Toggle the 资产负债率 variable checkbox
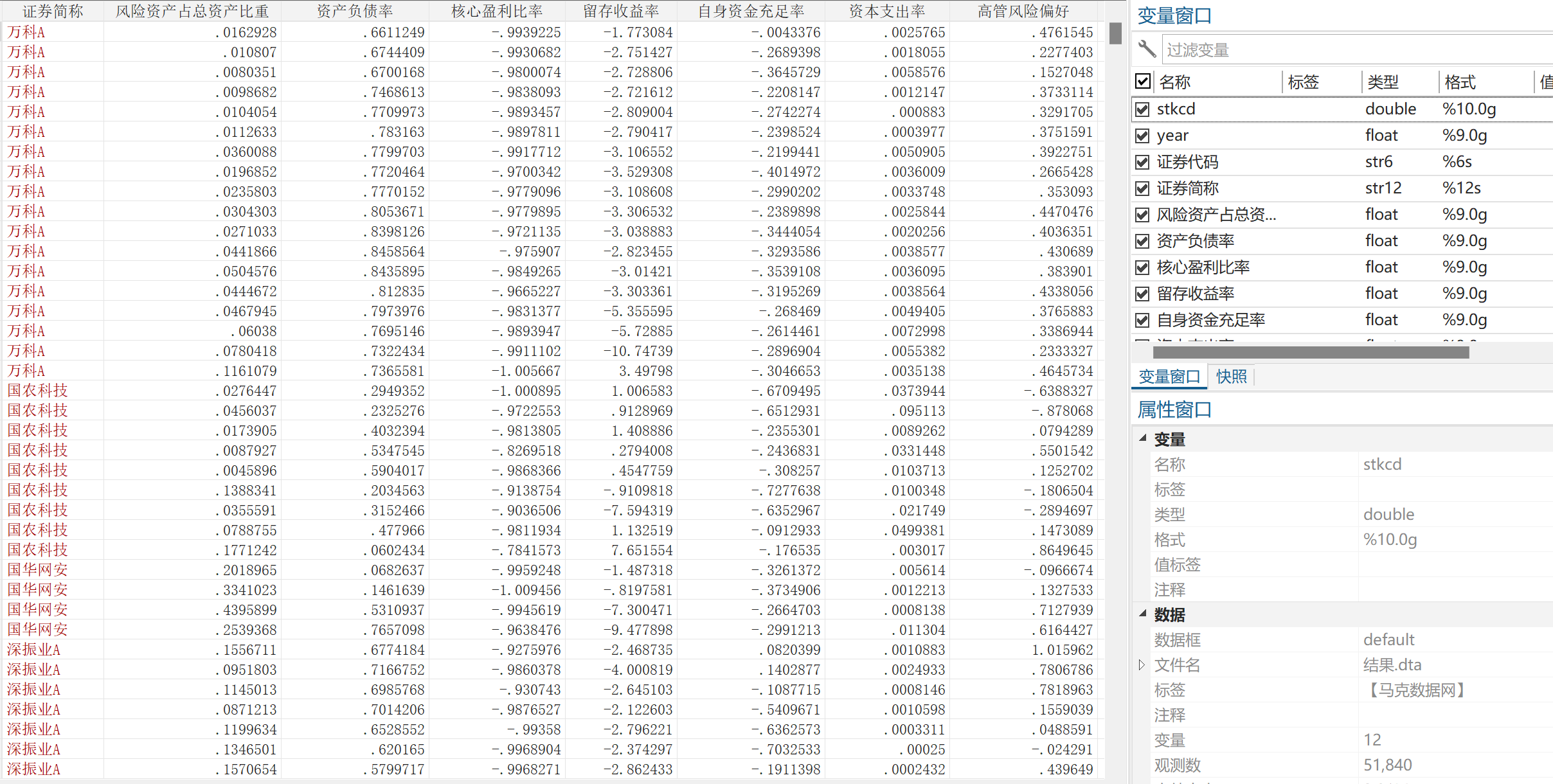 click(1142, 241)
